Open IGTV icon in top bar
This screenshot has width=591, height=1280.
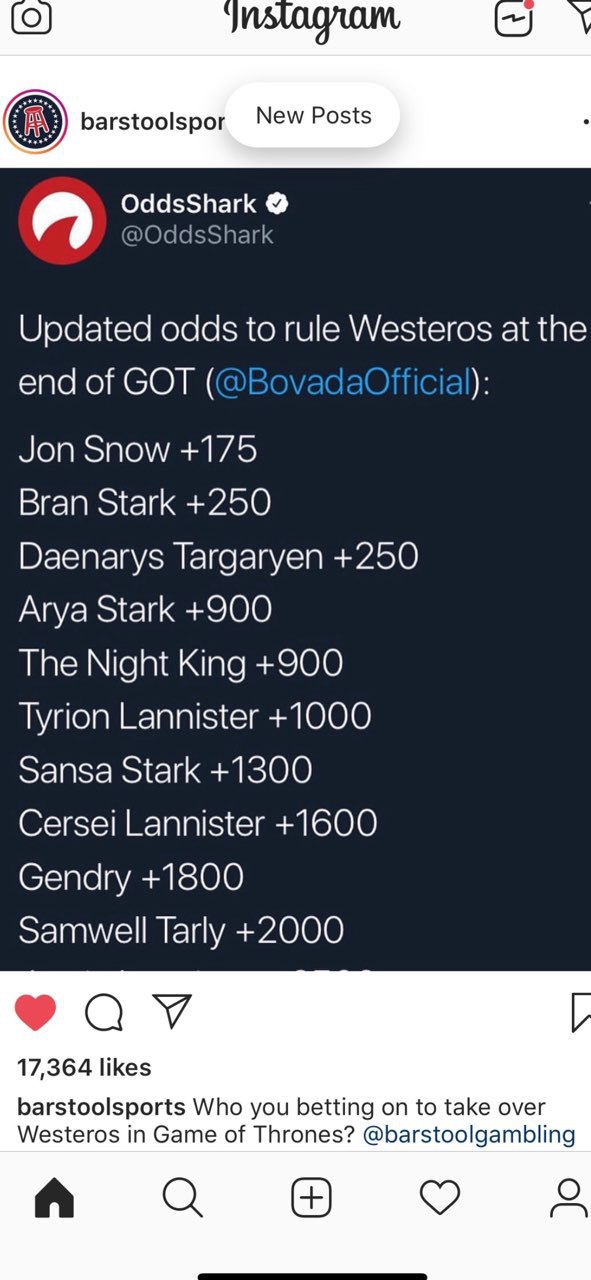[x=515, y=17]
